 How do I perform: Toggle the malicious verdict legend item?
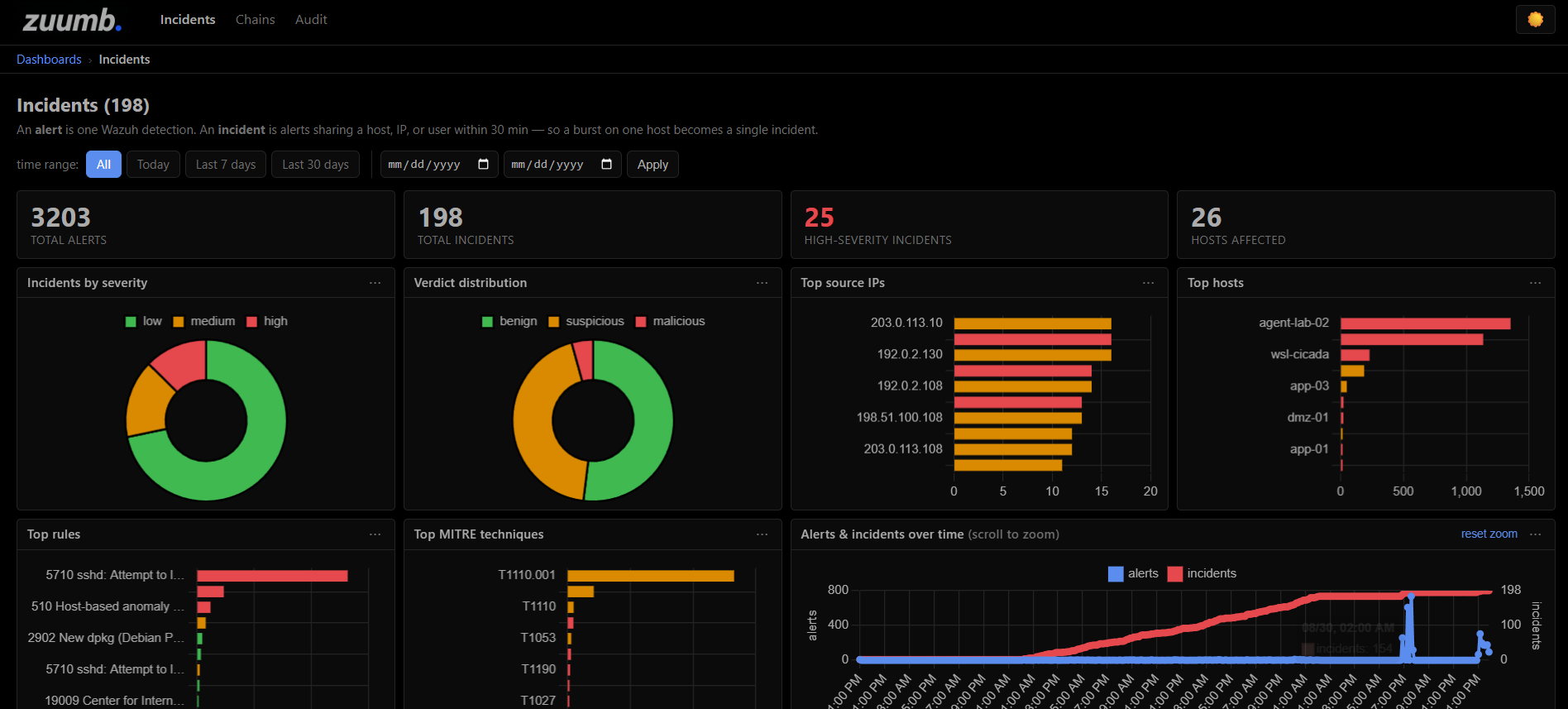(x=671, y=321)
